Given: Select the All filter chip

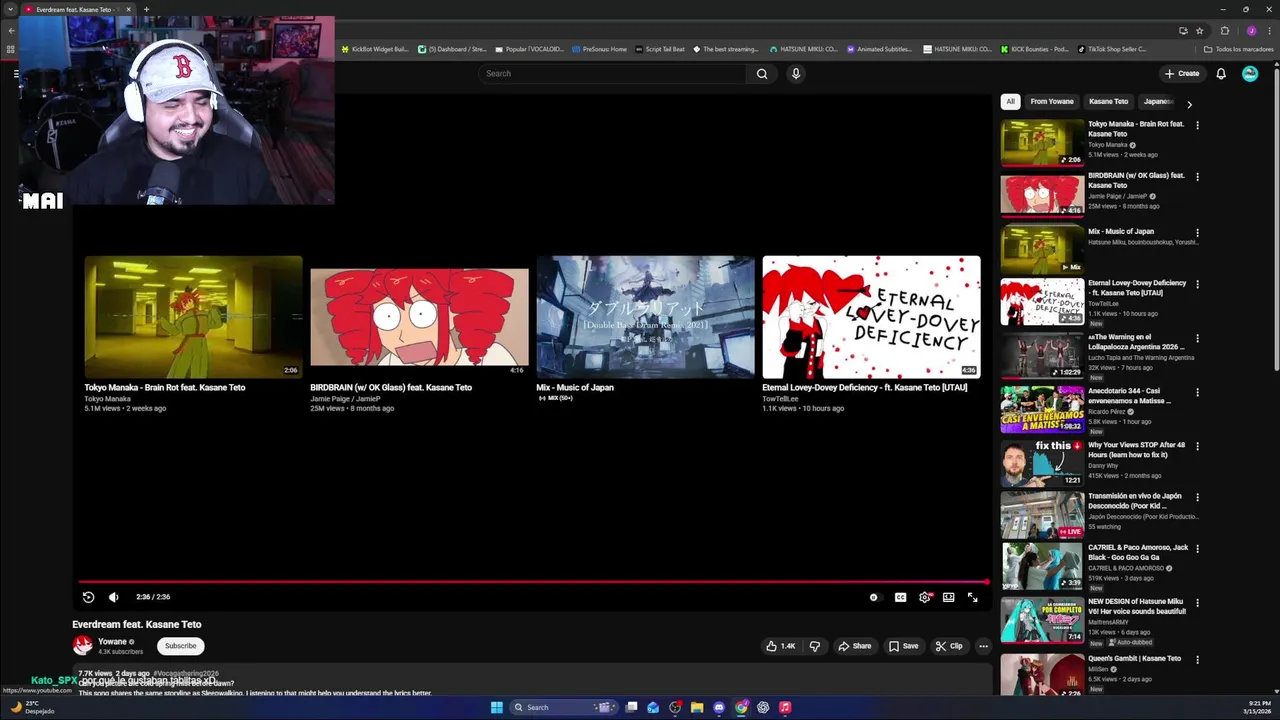Looking at the screenshot, I should (x=1010, y=101).
